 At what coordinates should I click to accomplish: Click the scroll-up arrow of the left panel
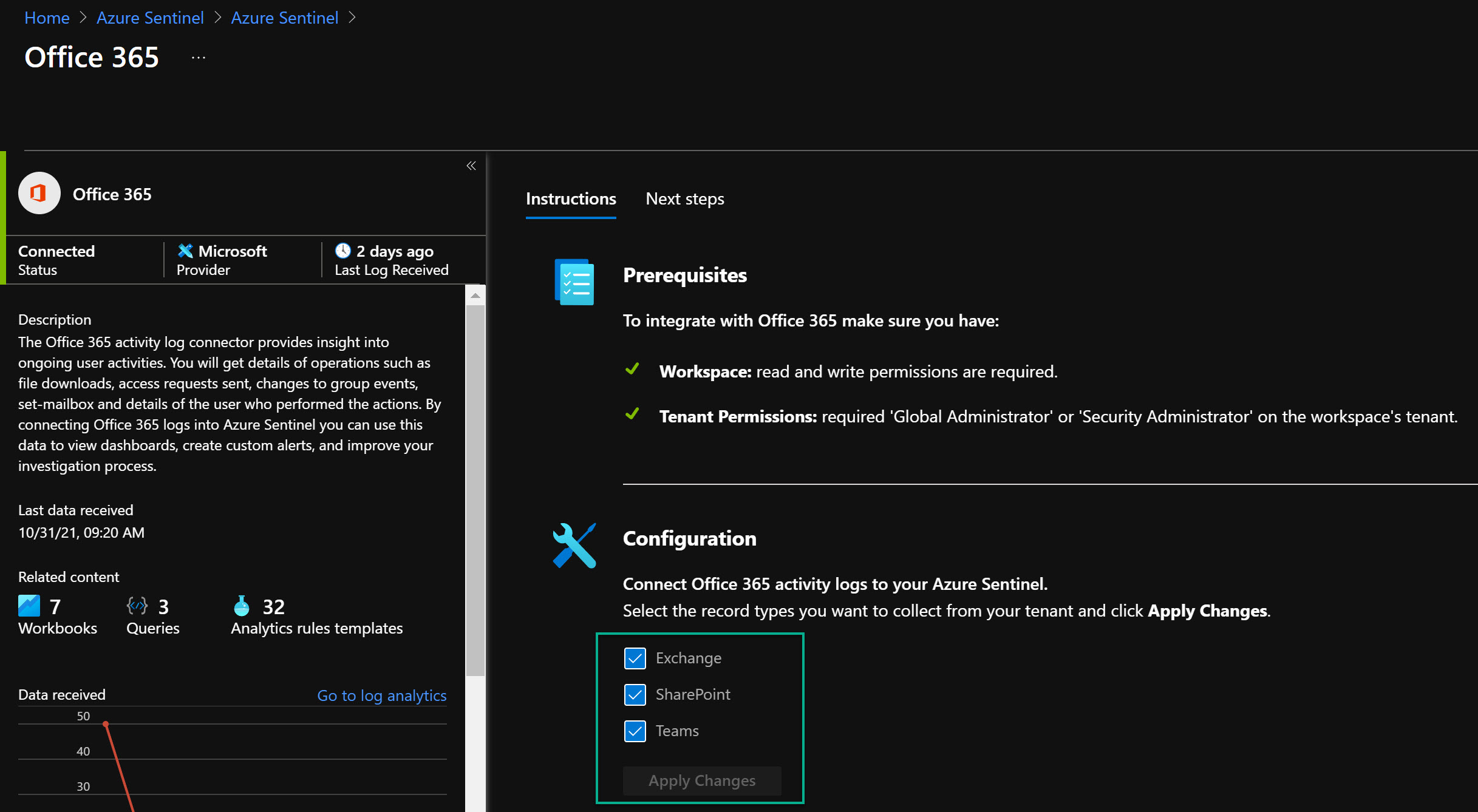475,296
